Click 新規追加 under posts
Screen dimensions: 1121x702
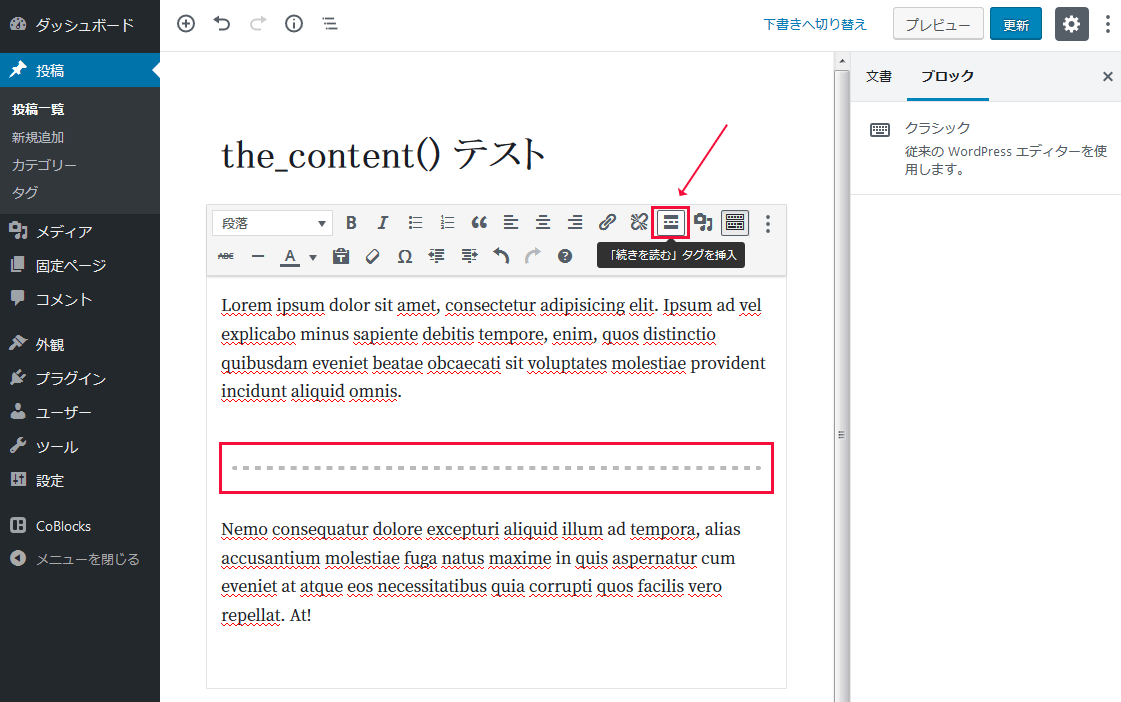tap(38, 137)
